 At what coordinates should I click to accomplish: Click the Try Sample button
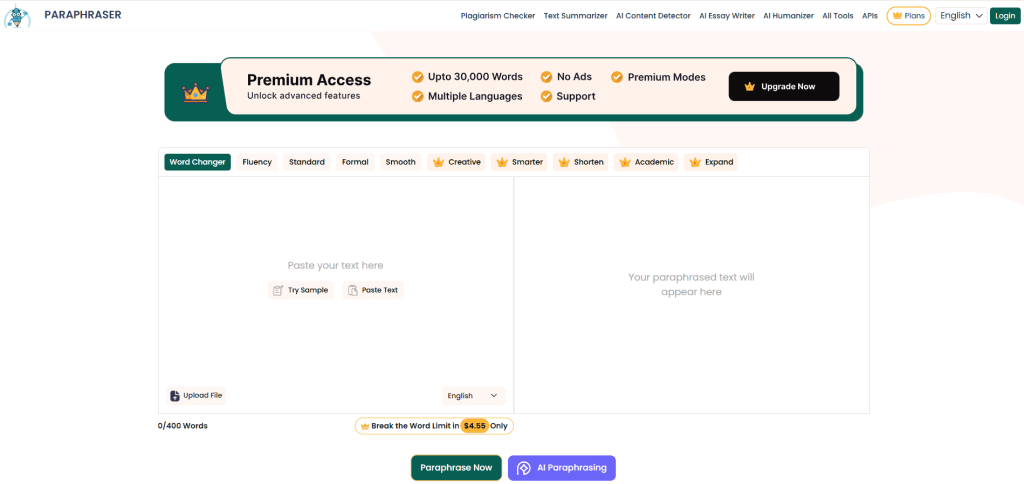(x=300, y=290)
